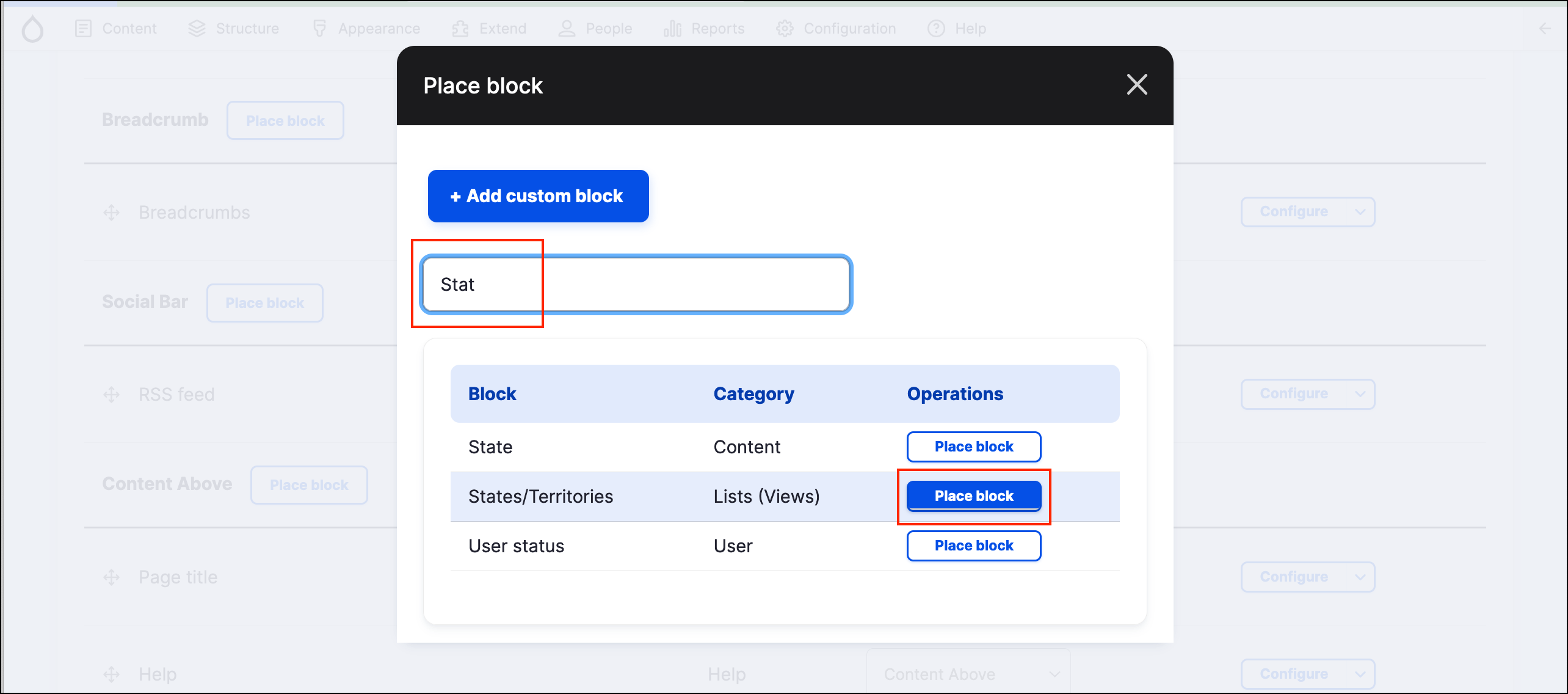Open the People menu
Screen dimensions: 1568x694
pos(595,29)
